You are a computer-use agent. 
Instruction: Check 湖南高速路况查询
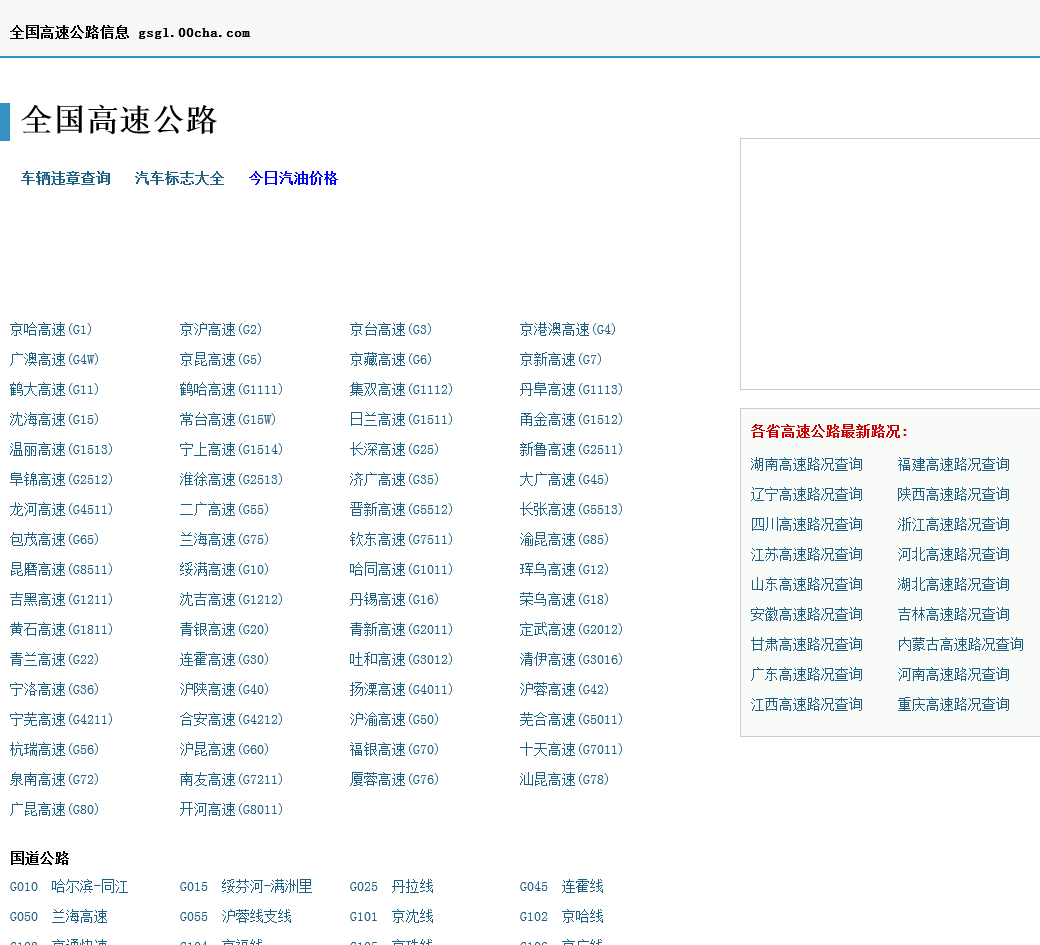pos(807,464)
